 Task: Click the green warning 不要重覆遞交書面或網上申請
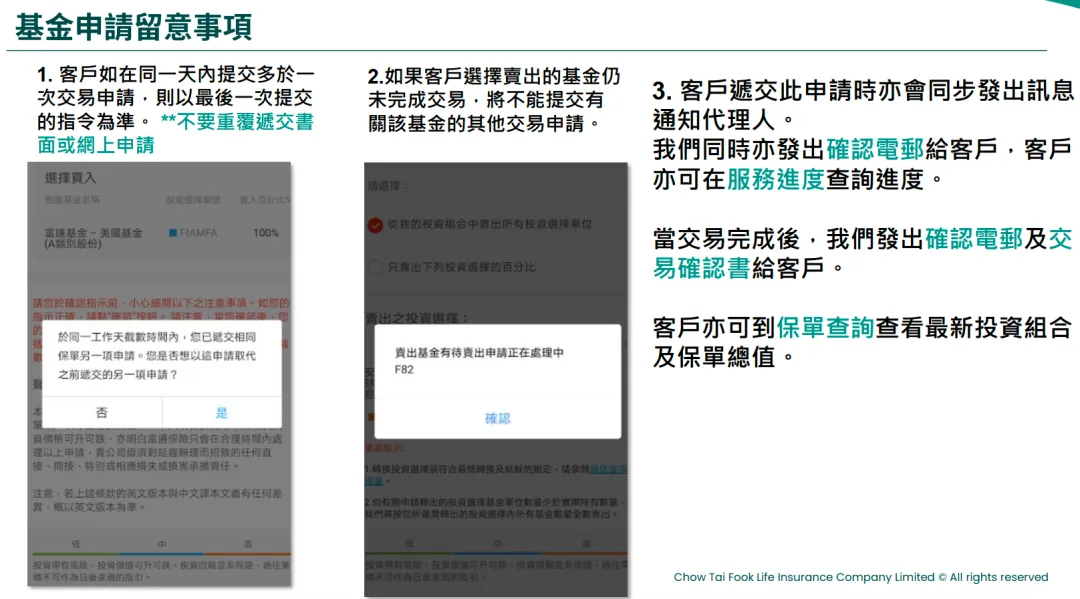click(x=176, y=134)
